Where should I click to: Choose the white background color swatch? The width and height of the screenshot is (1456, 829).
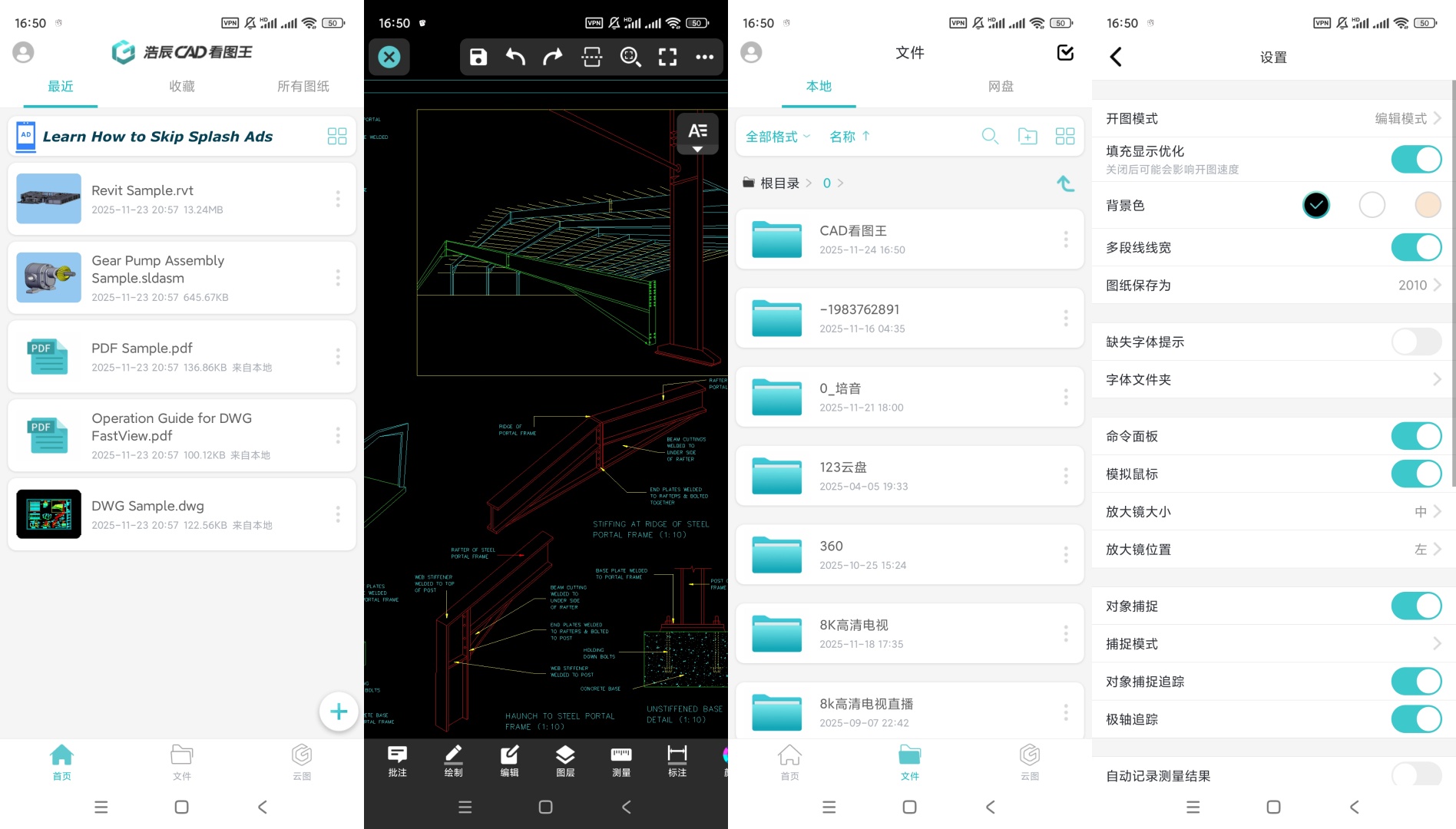pos(1372,205)
